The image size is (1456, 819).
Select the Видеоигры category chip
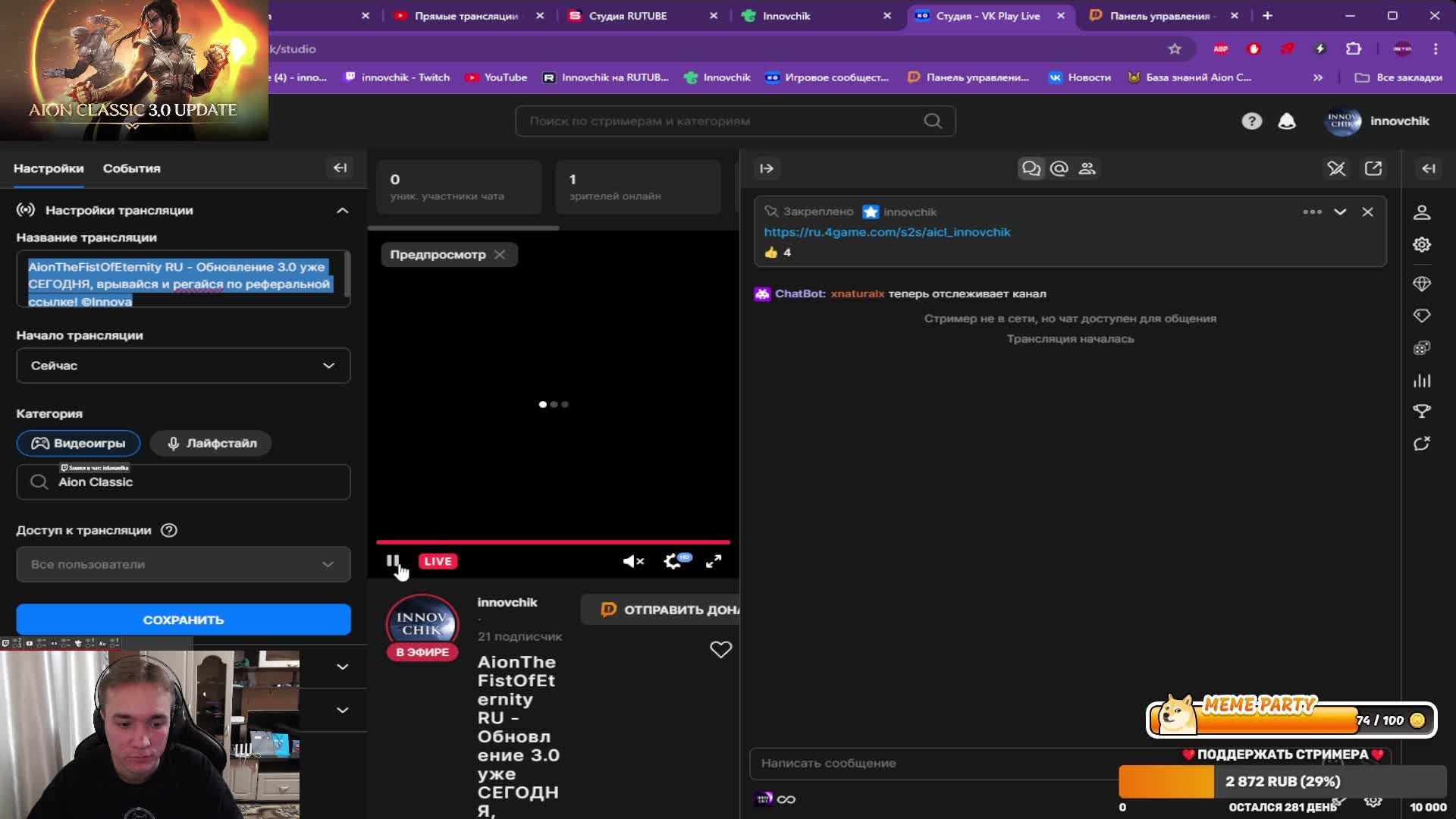click(79, 443)
